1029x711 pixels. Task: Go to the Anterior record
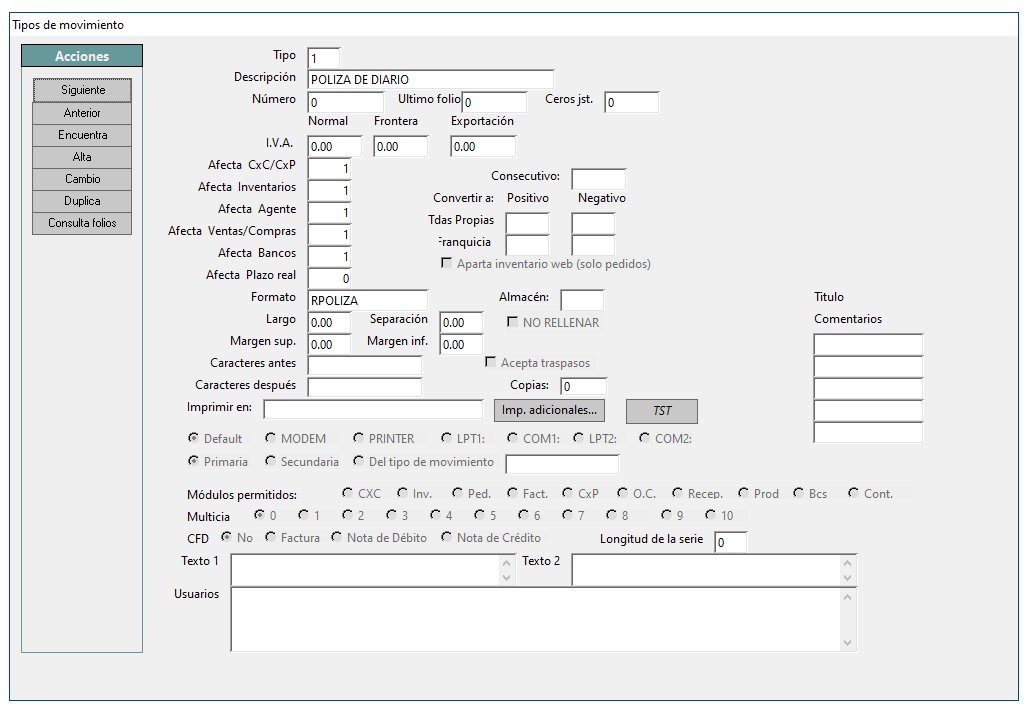[x=82, y=113]
